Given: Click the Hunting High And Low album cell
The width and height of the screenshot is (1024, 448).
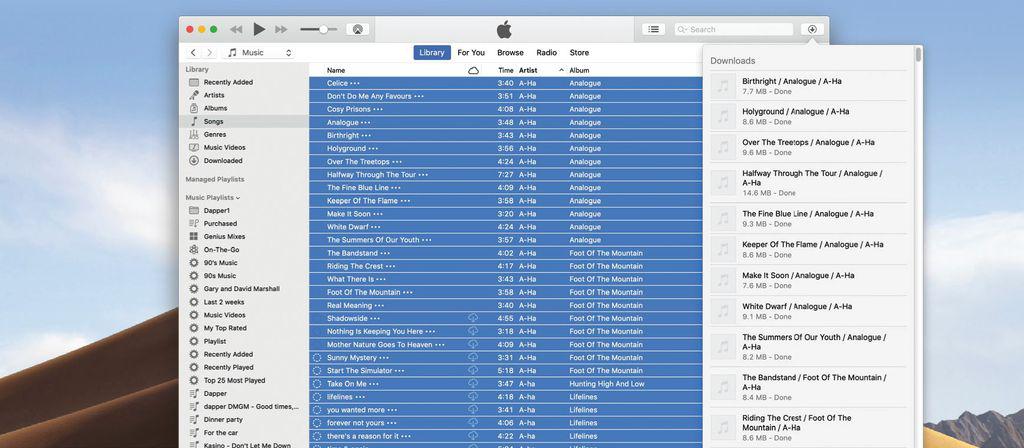Looking at the screenshot, I should 607,383.
